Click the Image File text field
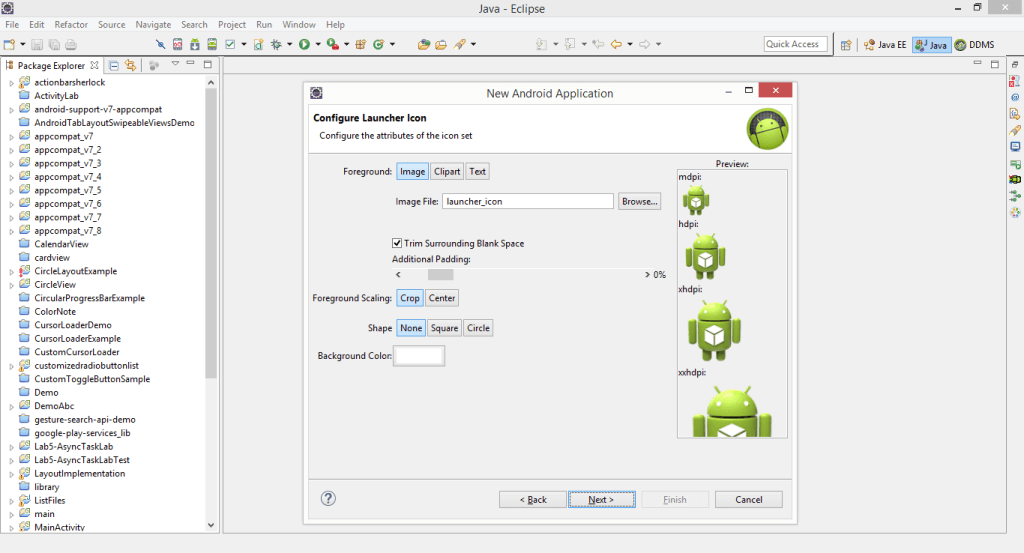The image size is (1024, 553). point(528,202)
